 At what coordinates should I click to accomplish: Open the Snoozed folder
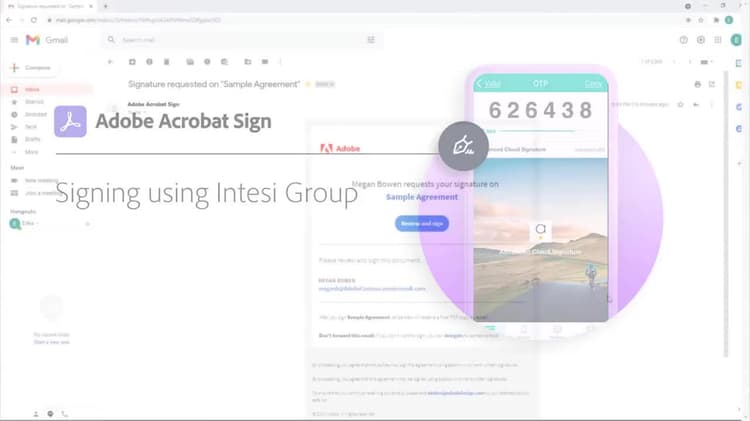click(x=35, y=114)
